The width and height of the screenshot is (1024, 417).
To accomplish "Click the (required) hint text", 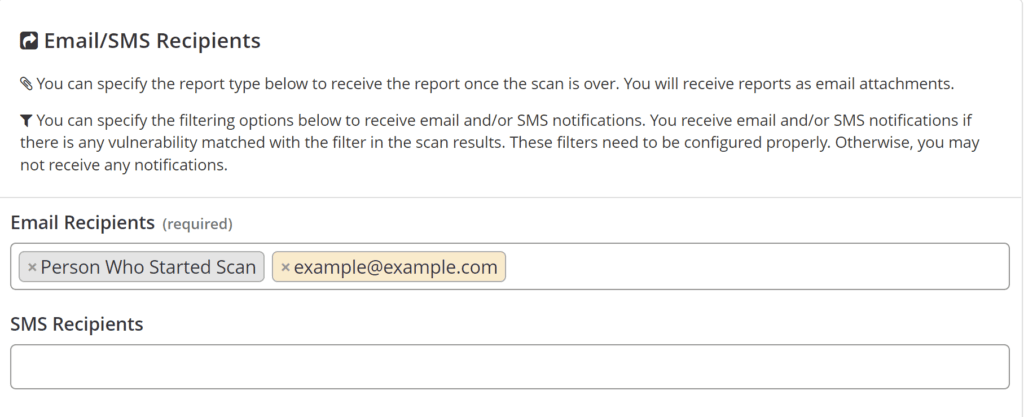I will pos(197,223).
